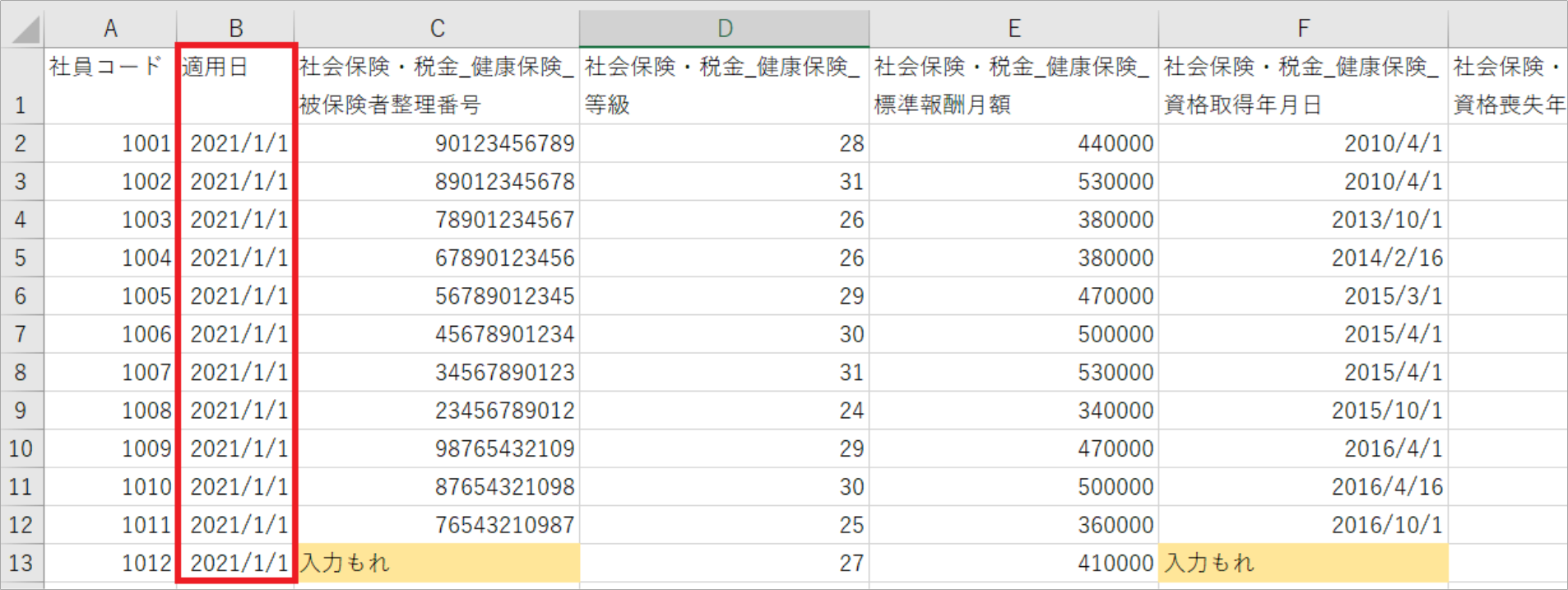Select insured number cell 76543210987

437,525
